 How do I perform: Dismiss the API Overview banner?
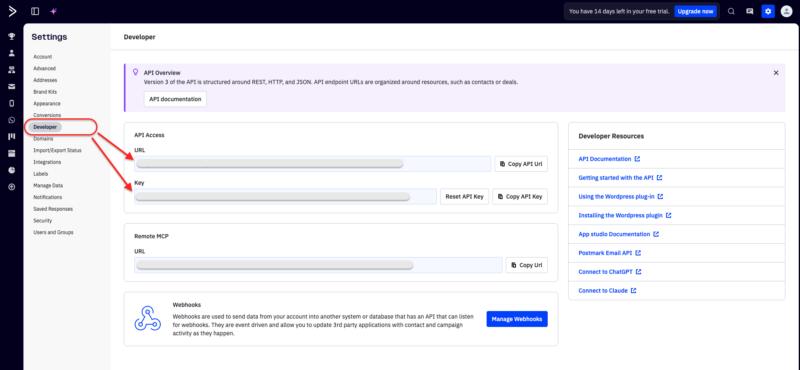[776, 73]
